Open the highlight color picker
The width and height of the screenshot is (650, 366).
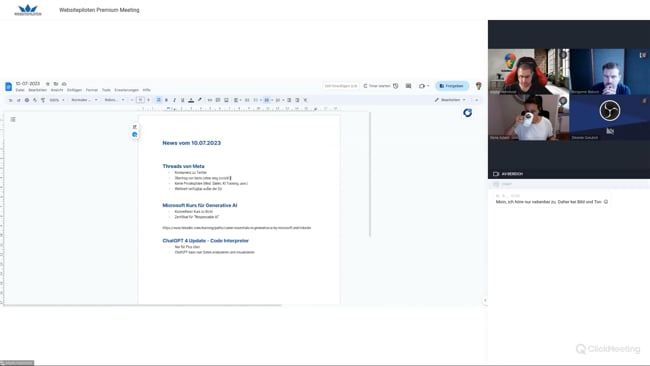click(x=200, y=100)
